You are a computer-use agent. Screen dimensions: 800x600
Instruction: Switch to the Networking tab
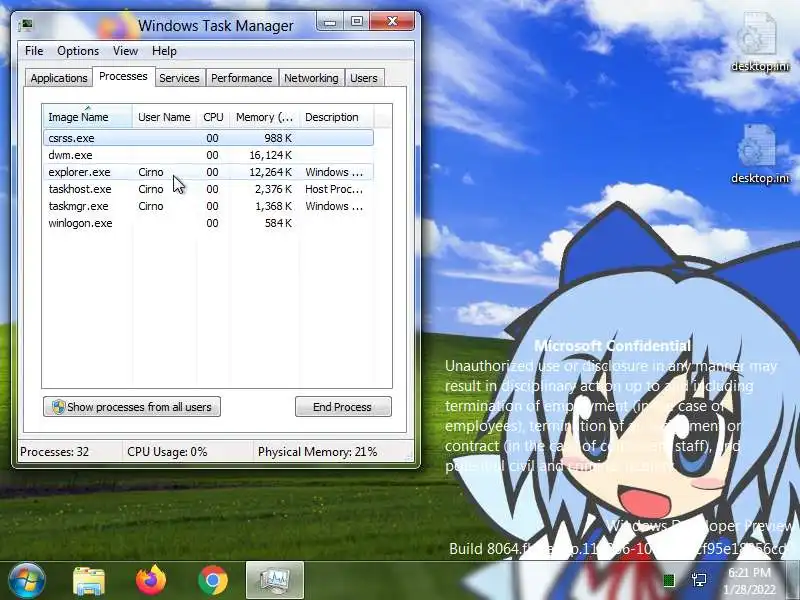coord(311,78)
